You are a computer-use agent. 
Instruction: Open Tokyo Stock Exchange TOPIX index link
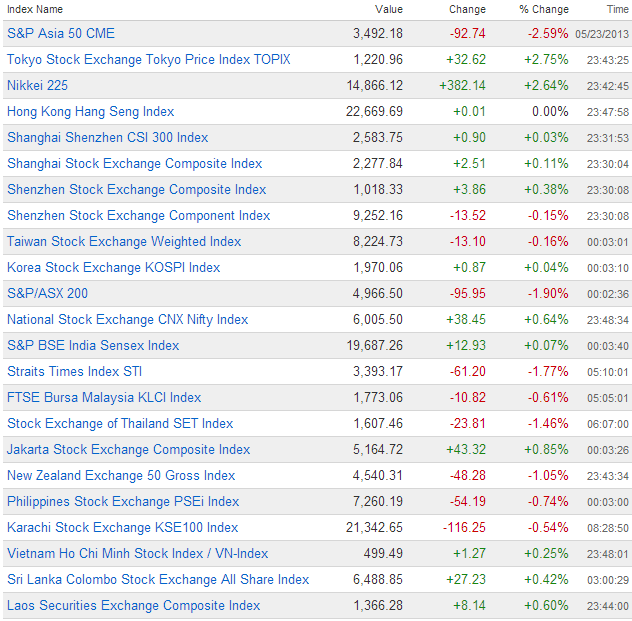(x=149, y=60)
